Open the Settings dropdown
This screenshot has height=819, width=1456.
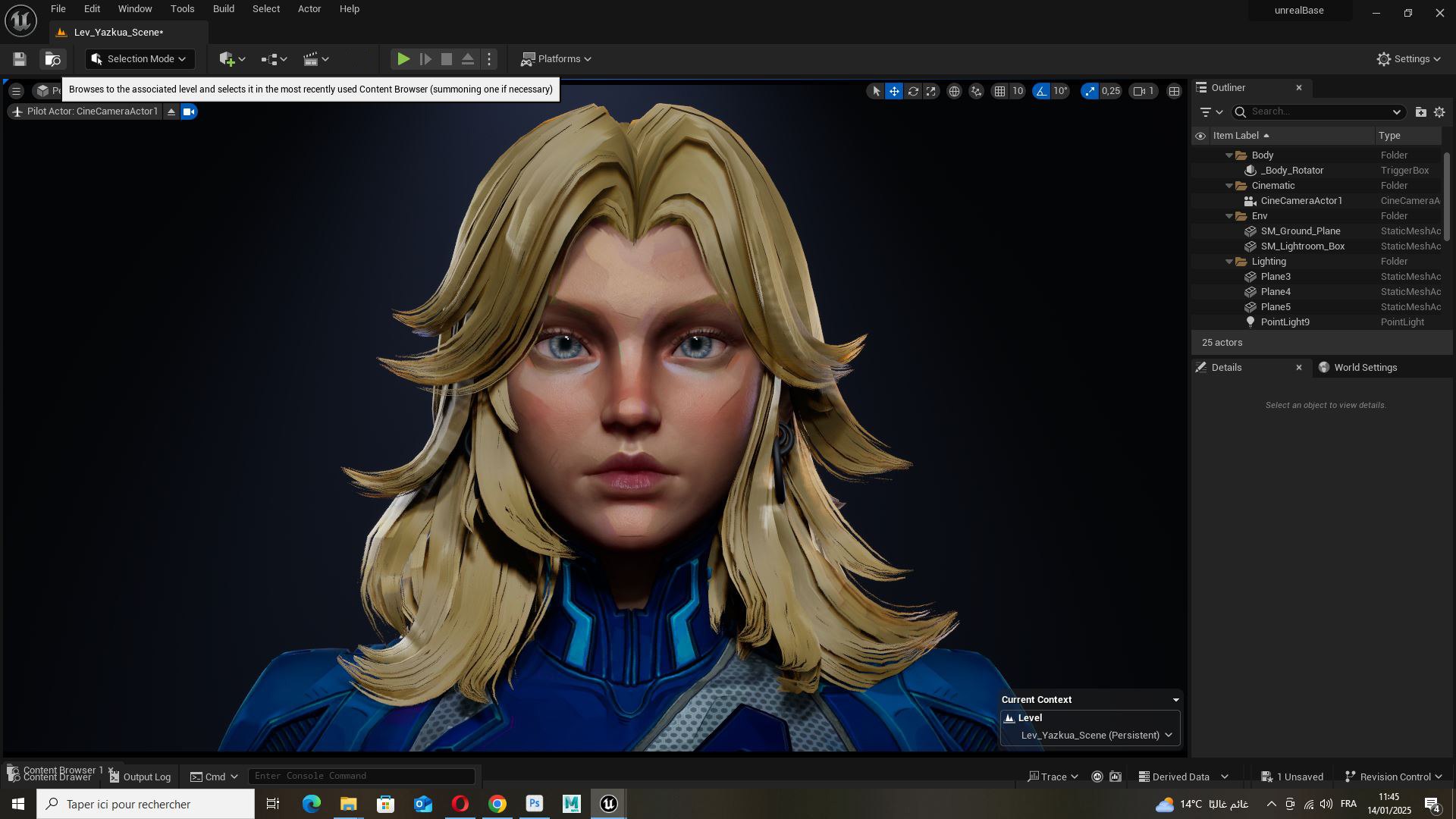[x=1408, y=59]
